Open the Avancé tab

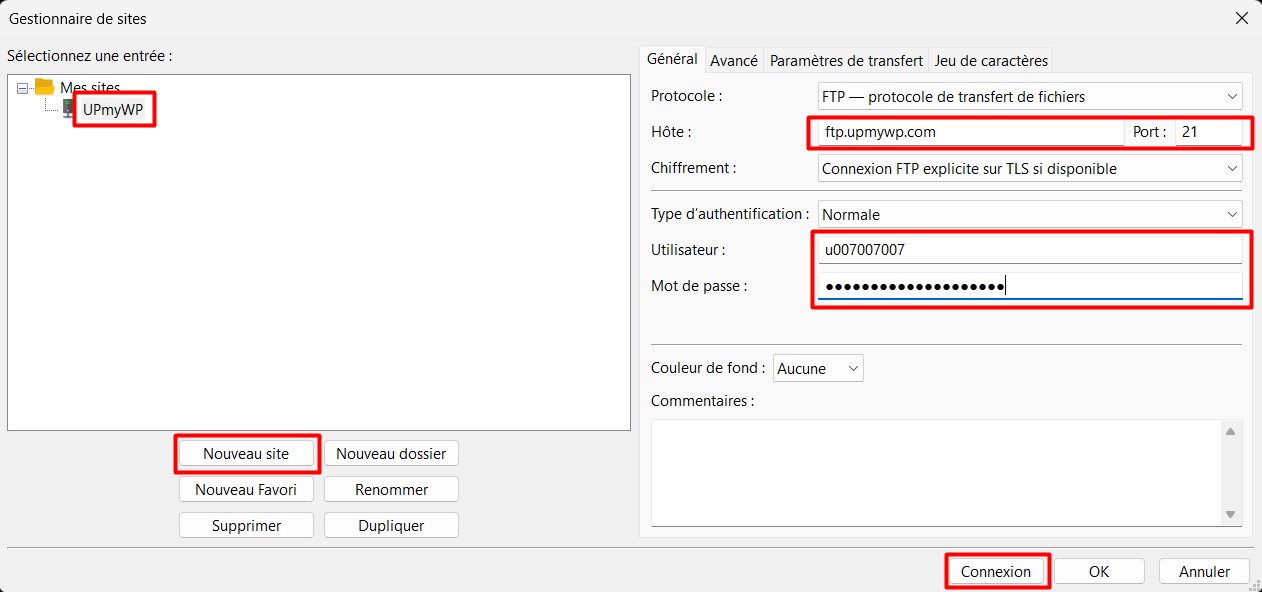(x=734, y=60)
